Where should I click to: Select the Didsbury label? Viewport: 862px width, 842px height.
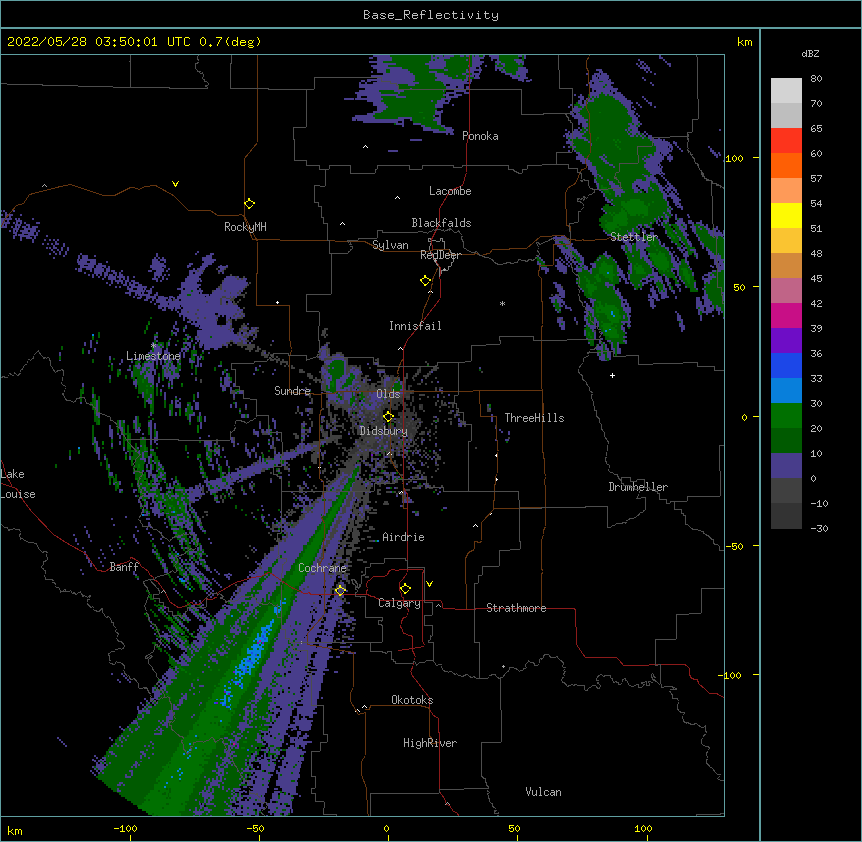click(x=384, y=431)
